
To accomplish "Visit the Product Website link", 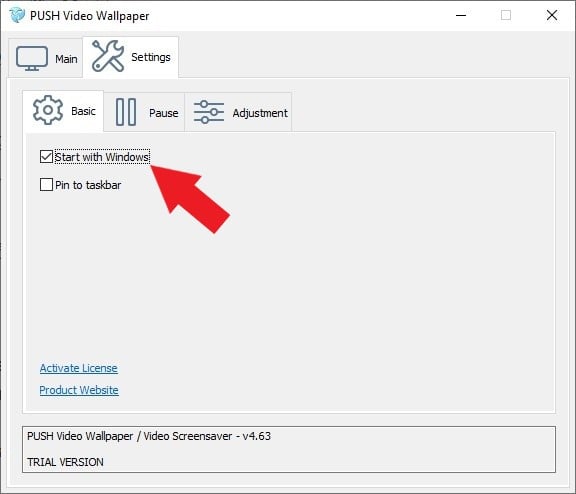I will pyautogui.click(x=79, y=390).
